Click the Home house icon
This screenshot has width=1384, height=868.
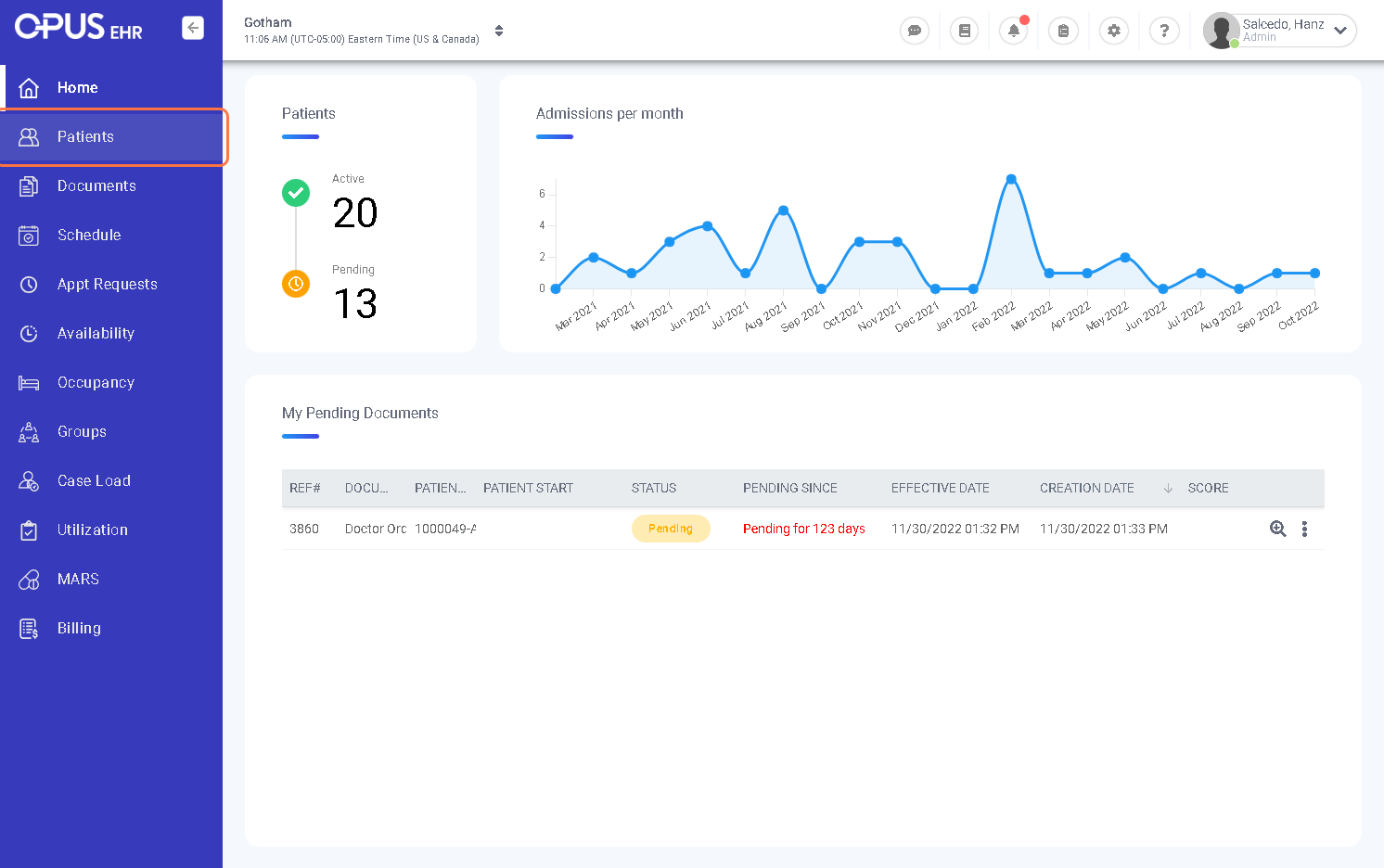tap(29, 87)
